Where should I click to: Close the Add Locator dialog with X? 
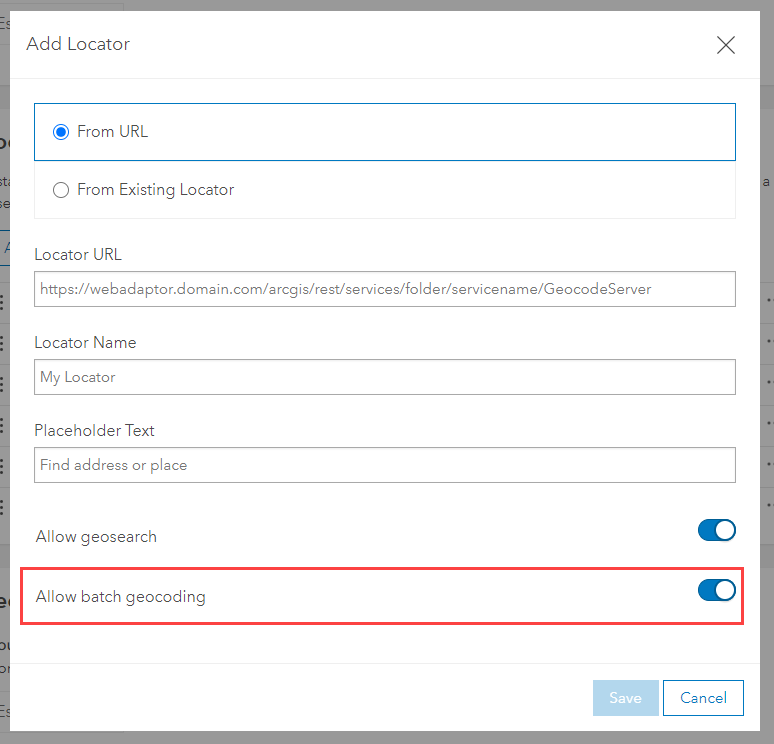coord(726,45)
